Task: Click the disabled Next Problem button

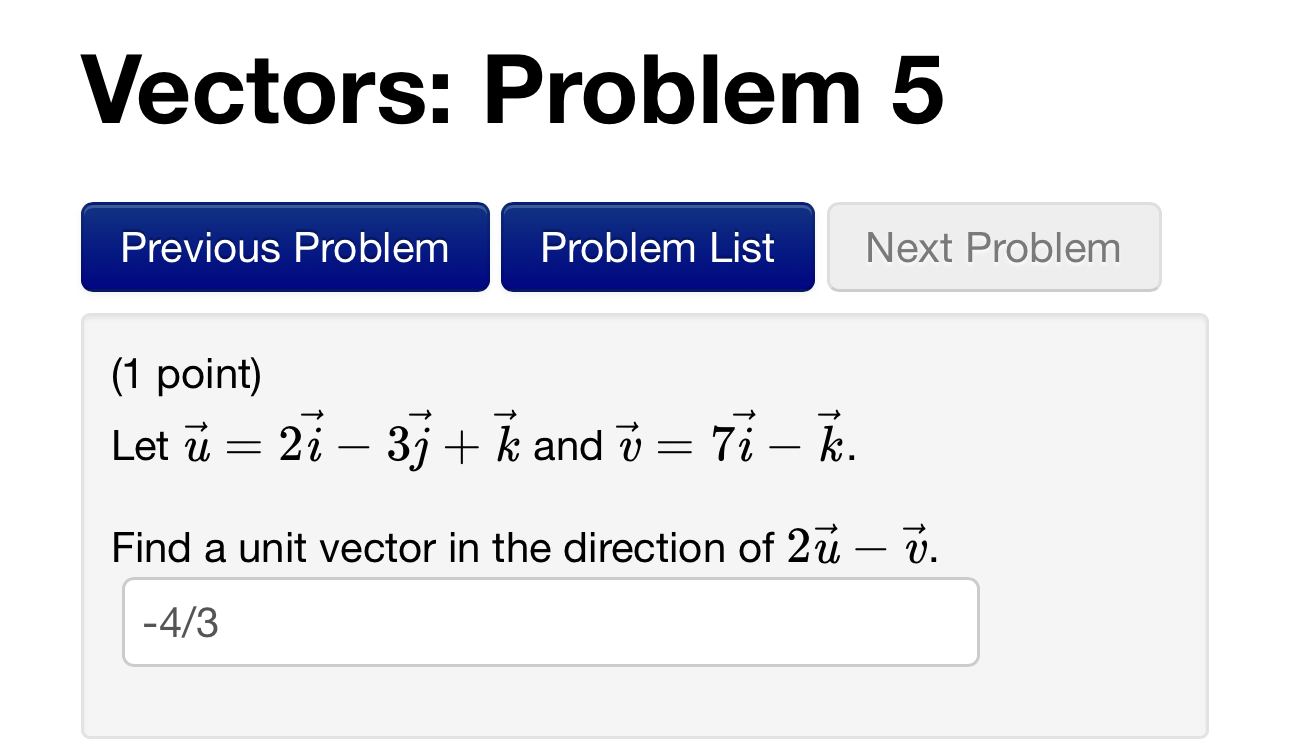Action: click(993, 247)
